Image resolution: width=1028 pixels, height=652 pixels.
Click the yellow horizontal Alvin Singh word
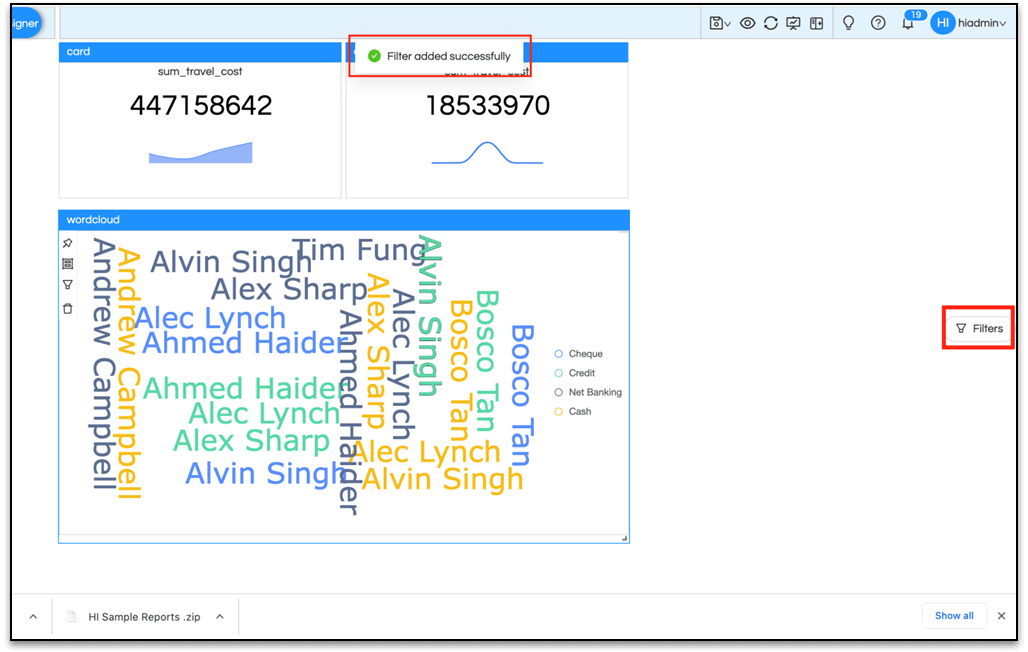[443, 479]
